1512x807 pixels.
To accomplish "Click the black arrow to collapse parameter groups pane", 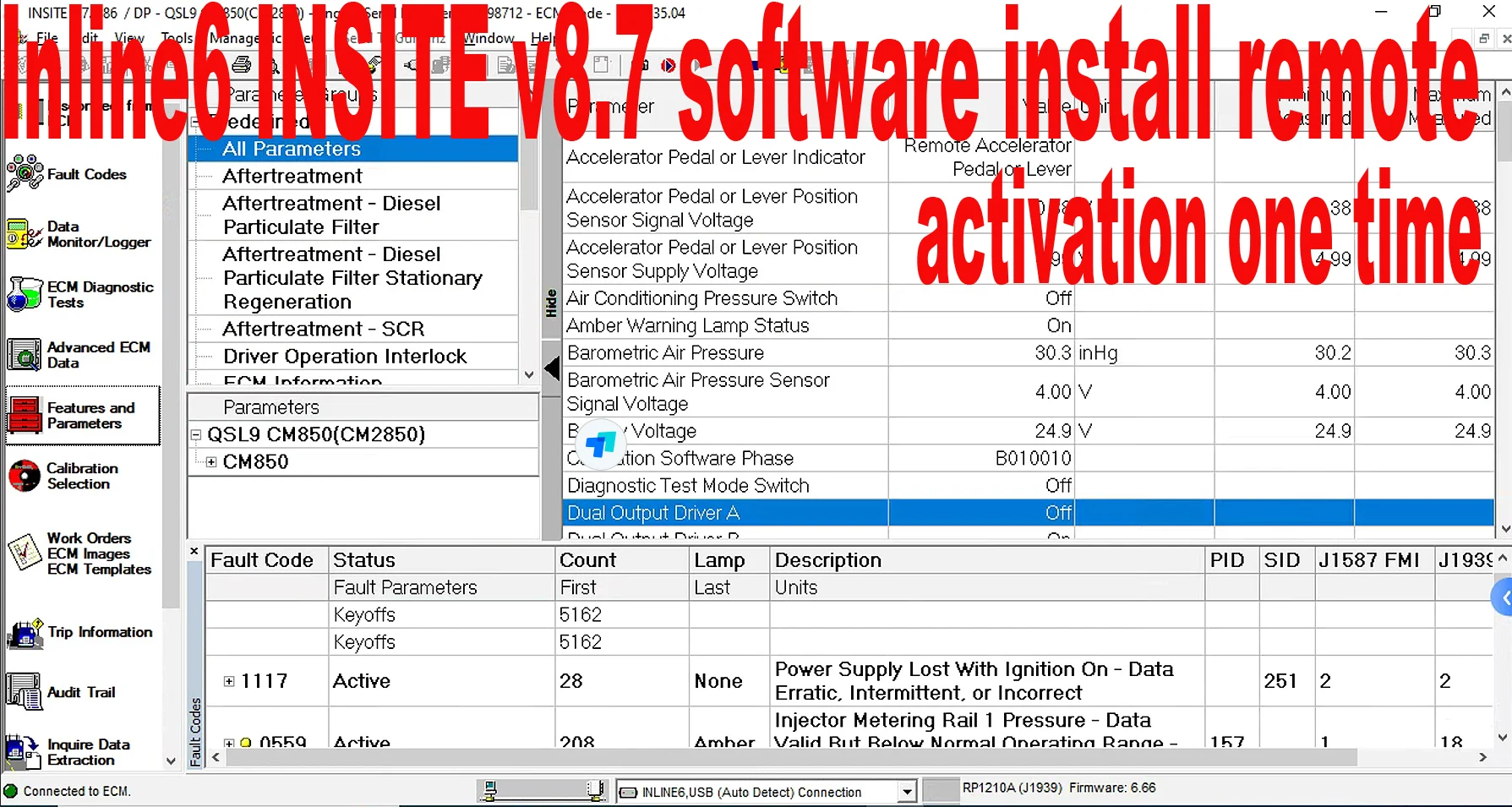I will (551, 368).
